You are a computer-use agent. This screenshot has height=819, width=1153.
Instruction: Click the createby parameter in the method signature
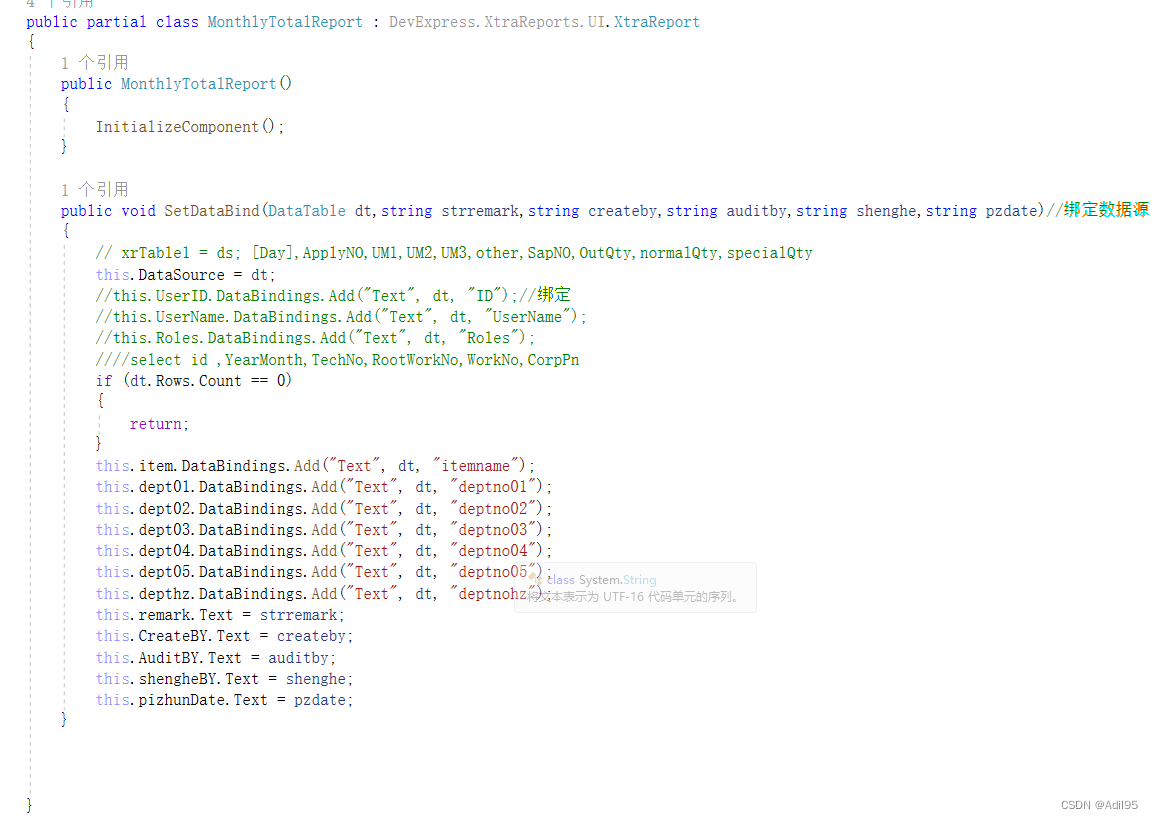[623, 211]
